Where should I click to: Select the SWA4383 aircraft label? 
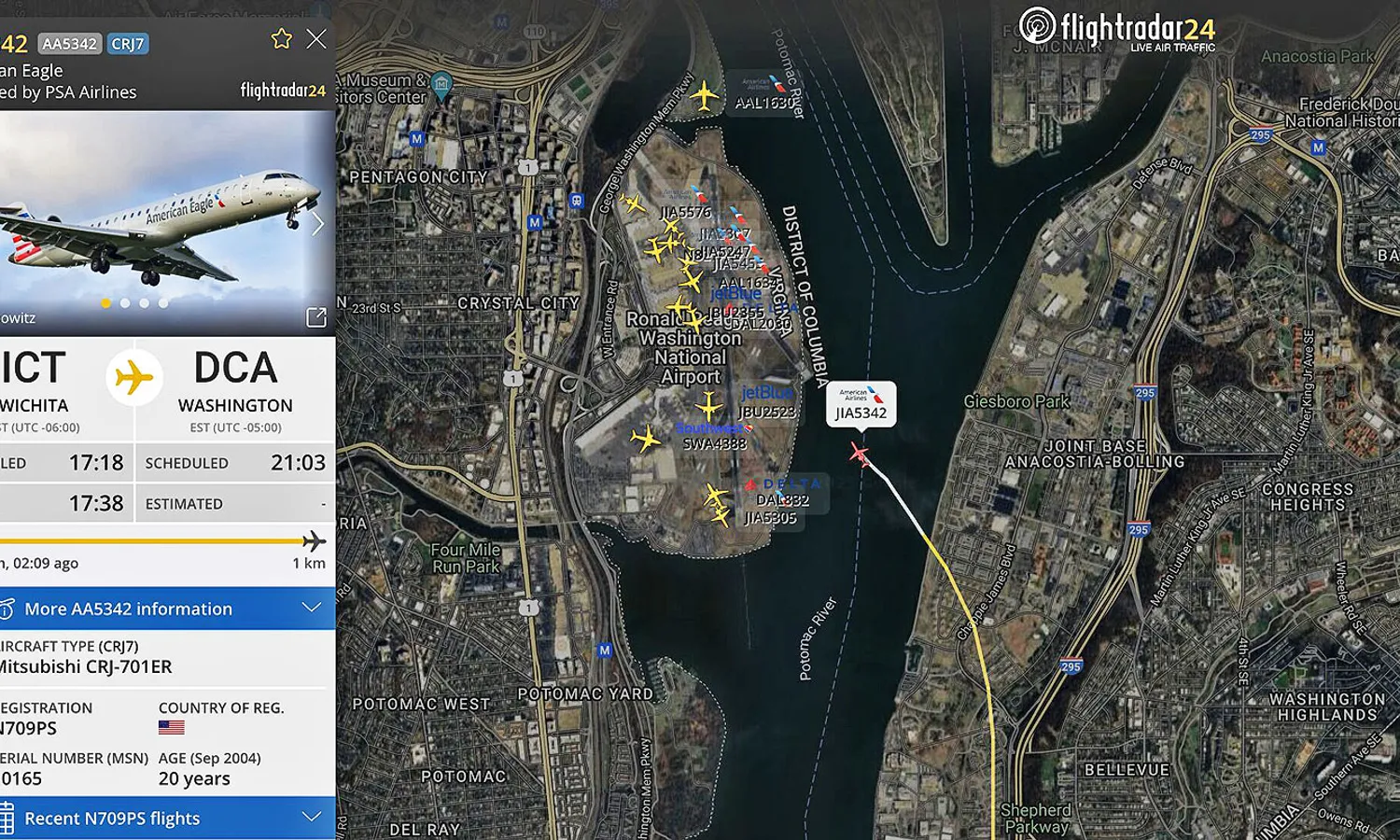click(715, 443)
